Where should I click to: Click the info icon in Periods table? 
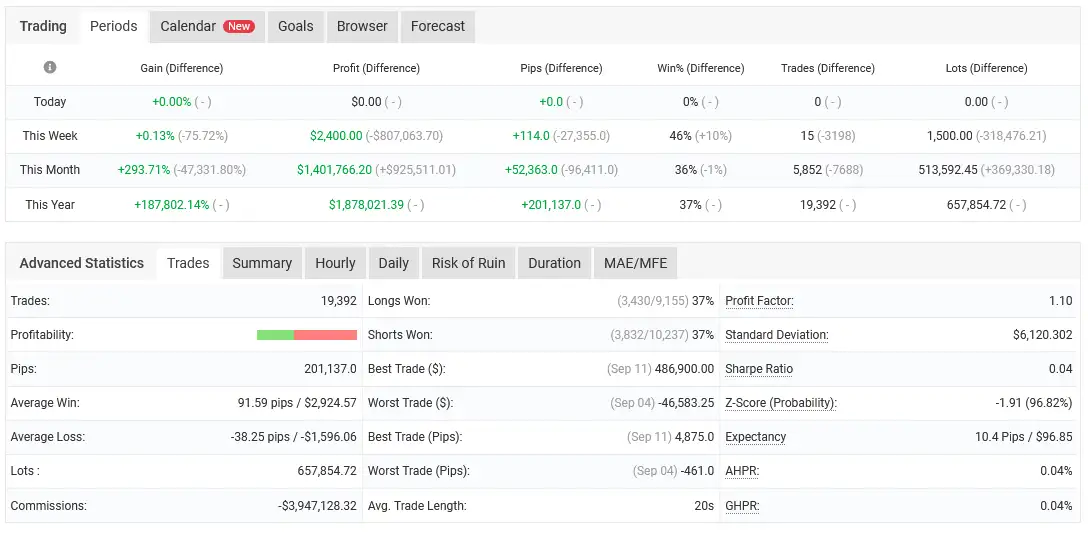[x=50, y=67]
